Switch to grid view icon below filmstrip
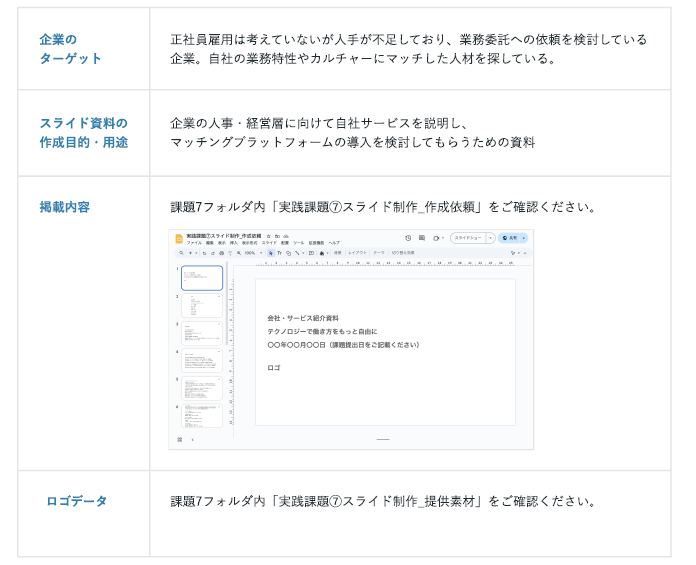This screenshot has height=565, width=696. [x=180, y=439]
